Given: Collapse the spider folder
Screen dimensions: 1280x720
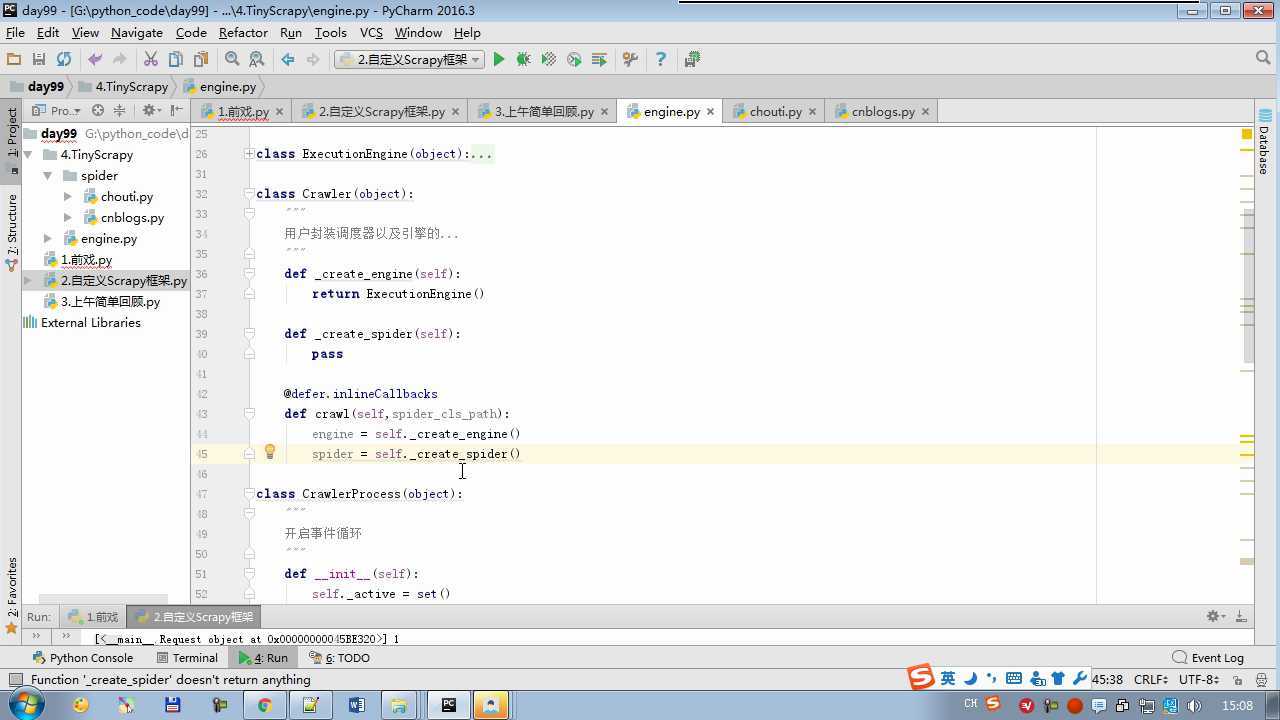Looking at the screenshot, I should click(48, 176).
